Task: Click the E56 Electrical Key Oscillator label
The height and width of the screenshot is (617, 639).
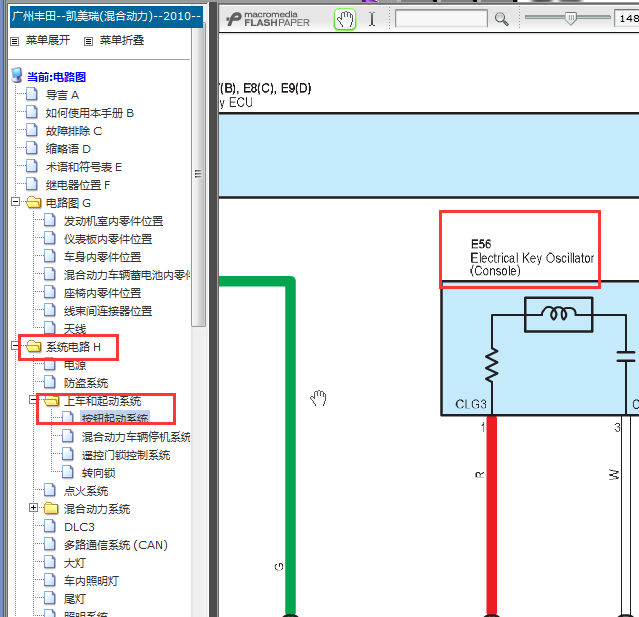Action: coord(532,258)
